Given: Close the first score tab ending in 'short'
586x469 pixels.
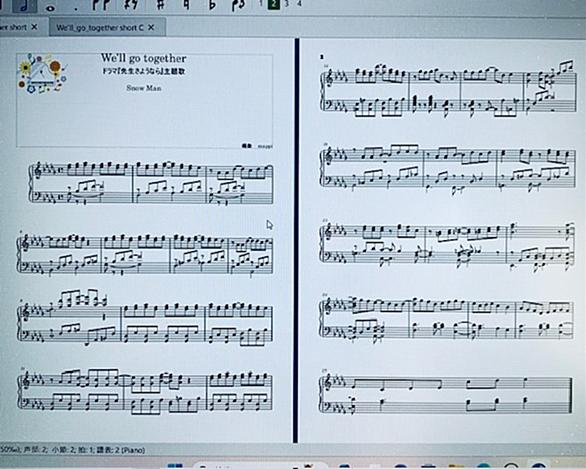Looking at the screenshot, I should [34, 27].
